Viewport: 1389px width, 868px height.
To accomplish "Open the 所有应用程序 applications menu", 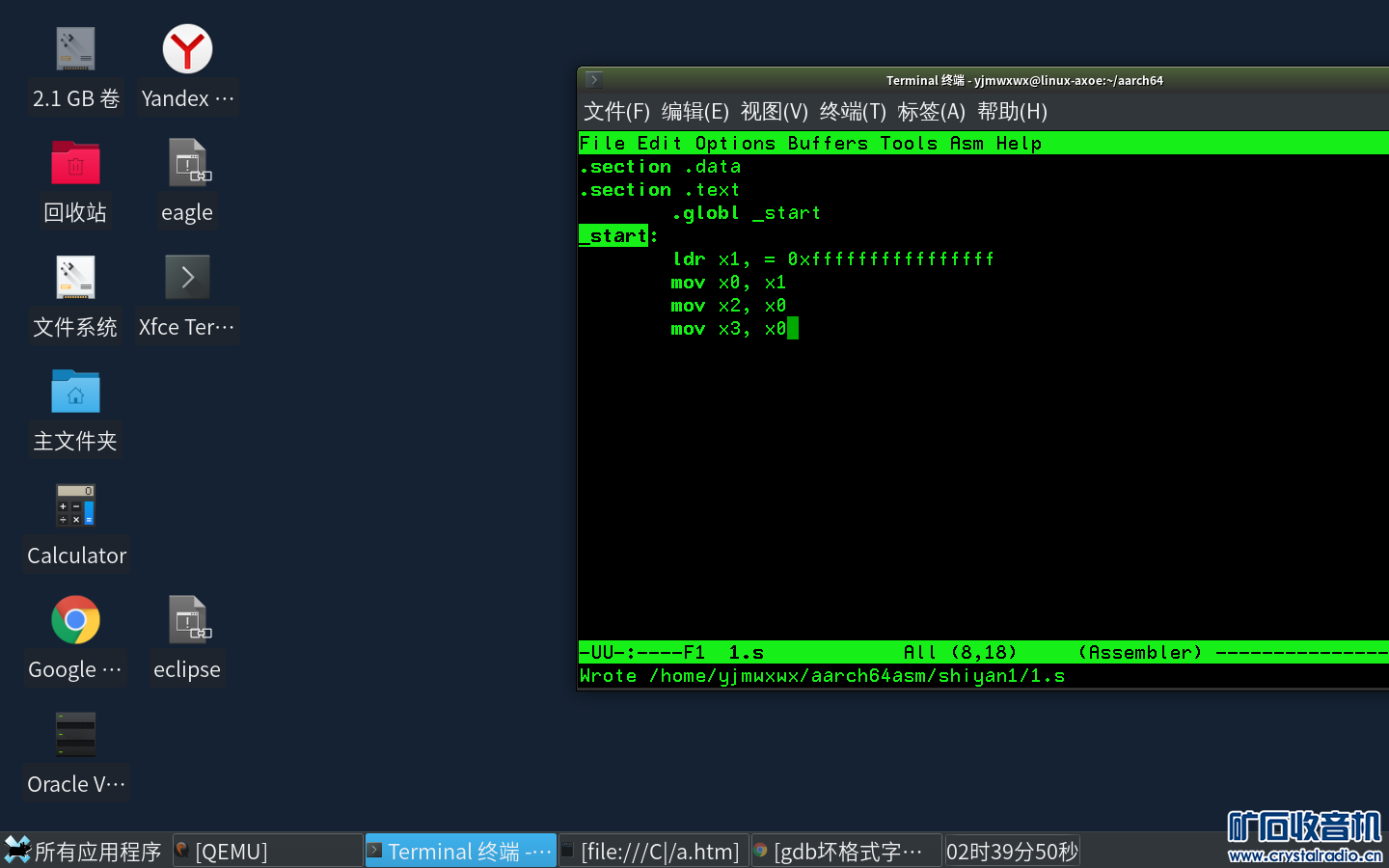I will [83, 851].
